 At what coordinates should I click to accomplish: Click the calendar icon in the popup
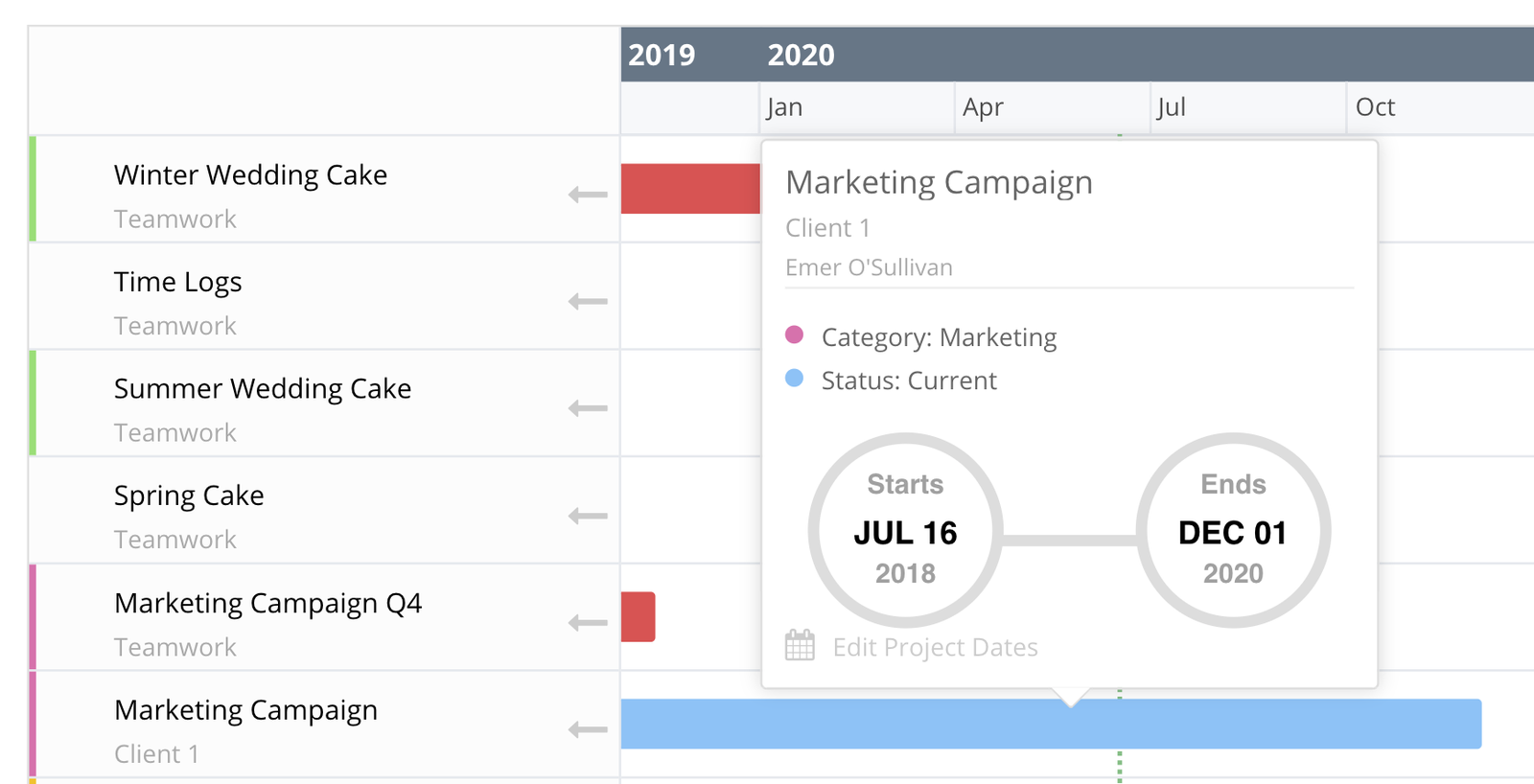[800, 646]
